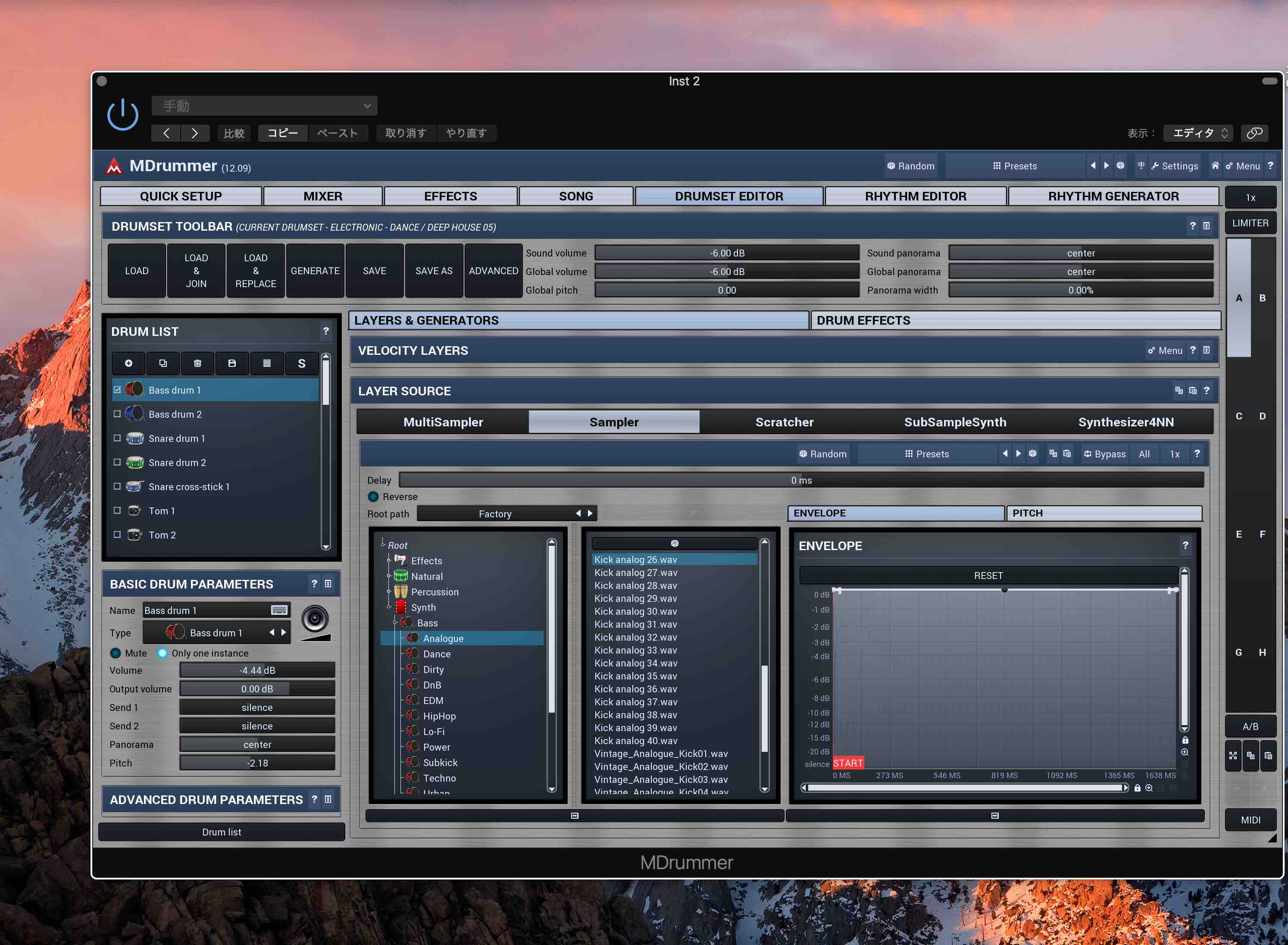Click the floppy save drum icon
1288x945 pixels.
click(x=231, y=363)
